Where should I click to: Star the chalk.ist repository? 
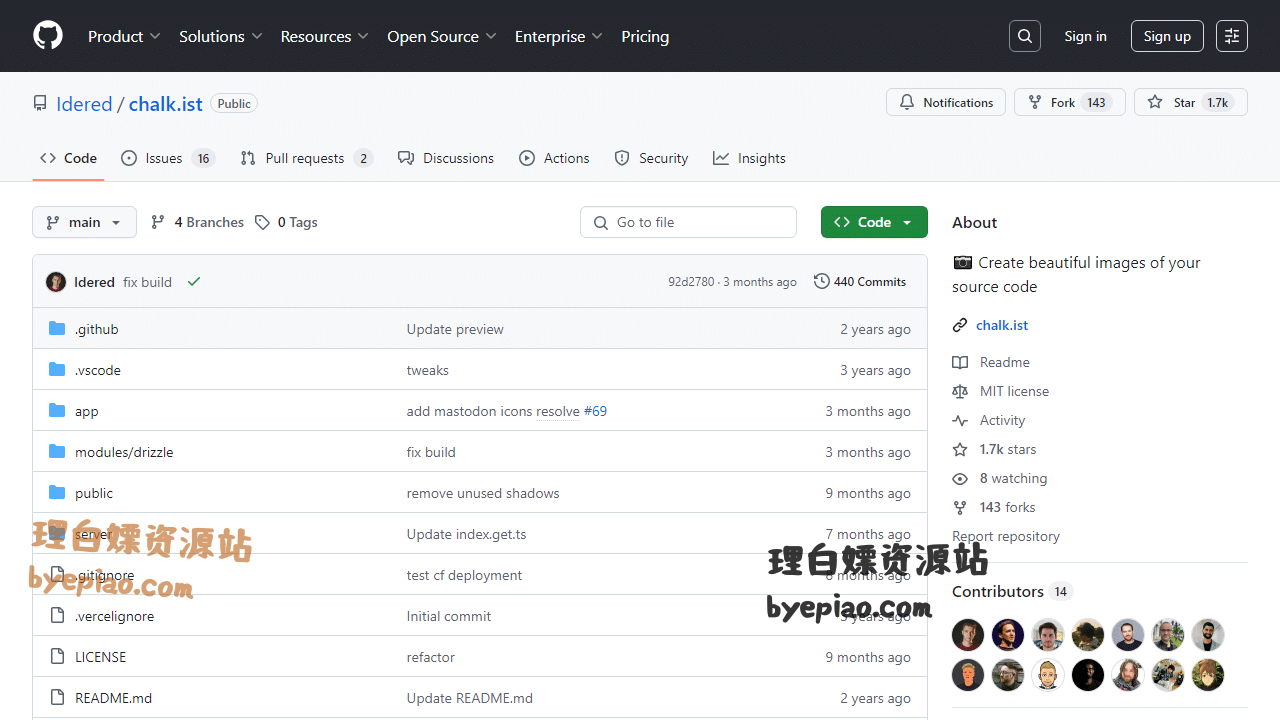coord(1191,102)
